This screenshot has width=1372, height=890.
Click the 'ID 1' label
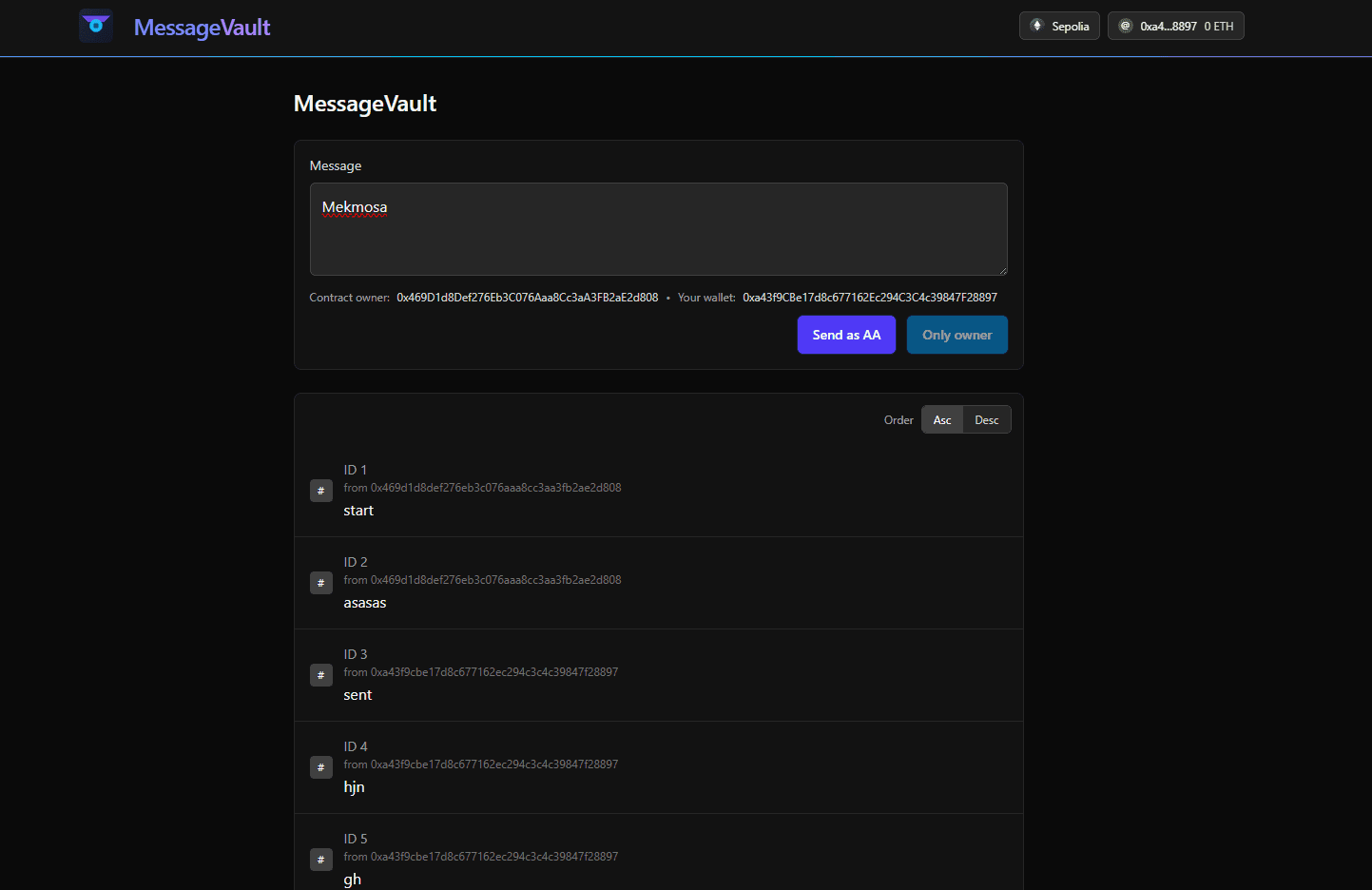pyautogui.click(x=355, y=470)
